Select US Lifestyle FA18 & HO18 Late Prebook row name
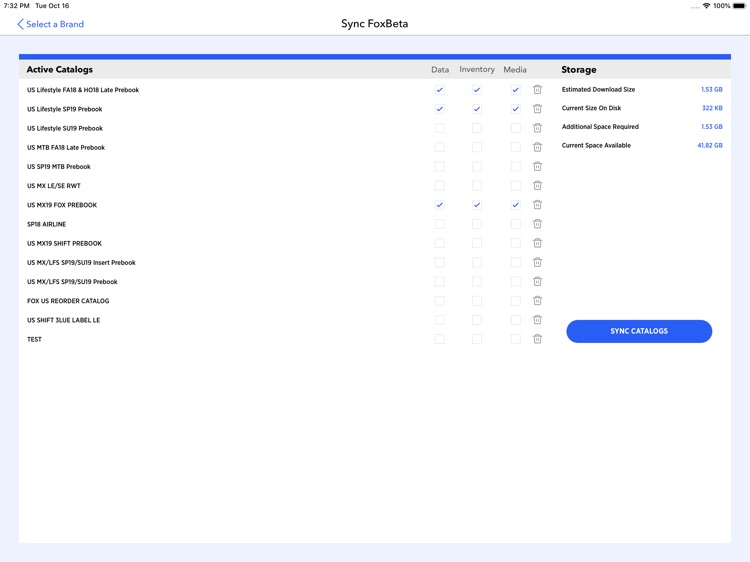Image resolution: width=750 pixels, height=562 pixels. [83, 89]
